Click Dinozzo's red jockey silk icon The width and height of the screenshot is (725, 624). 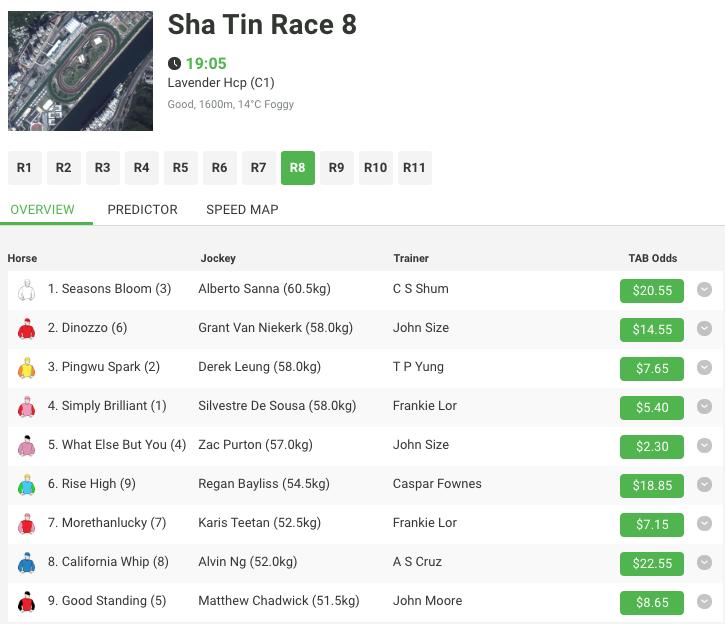tap(26, 329)
